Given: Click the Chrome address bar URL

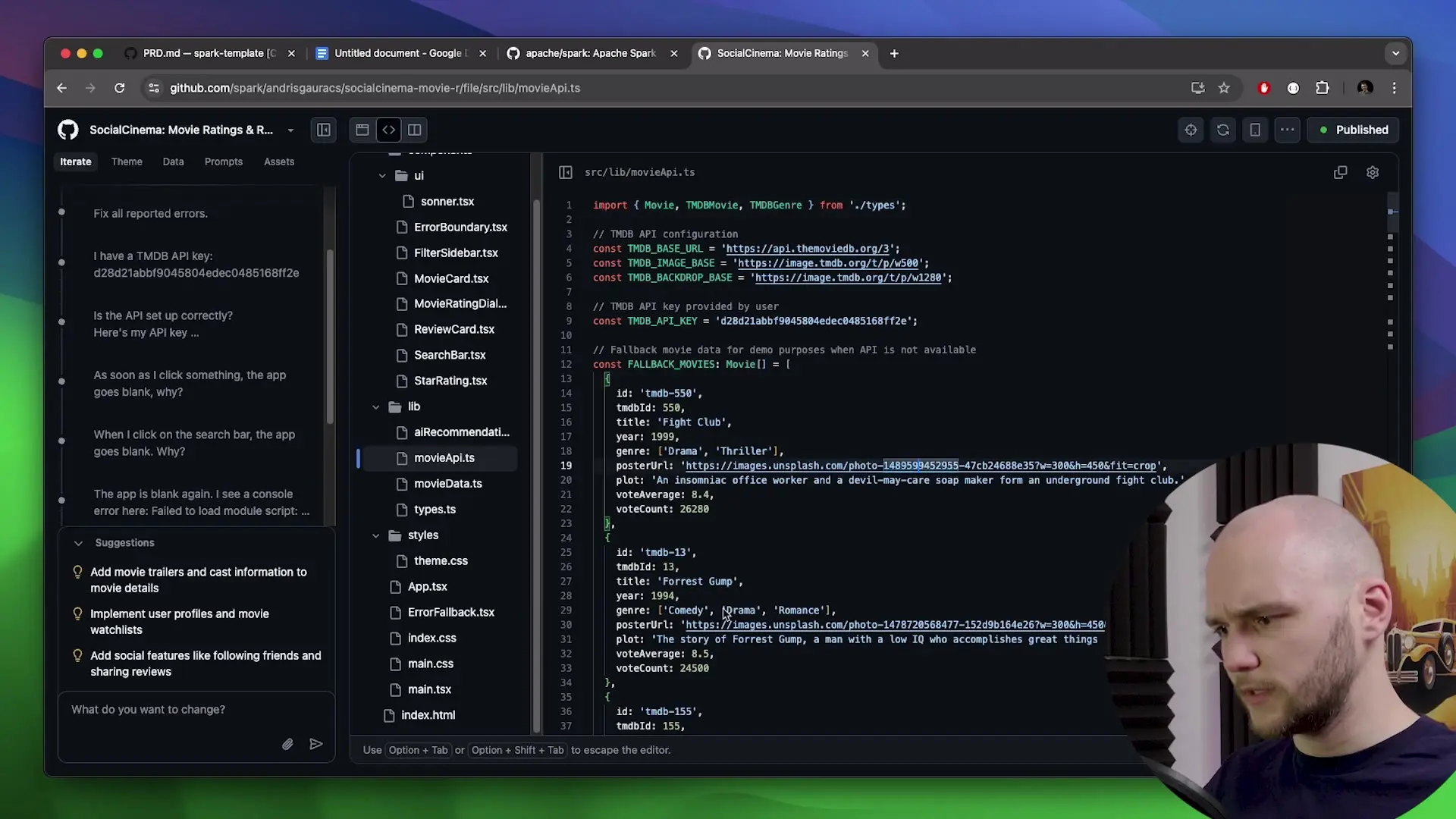Looking at the screenshot, I should [x=375, y=88].
